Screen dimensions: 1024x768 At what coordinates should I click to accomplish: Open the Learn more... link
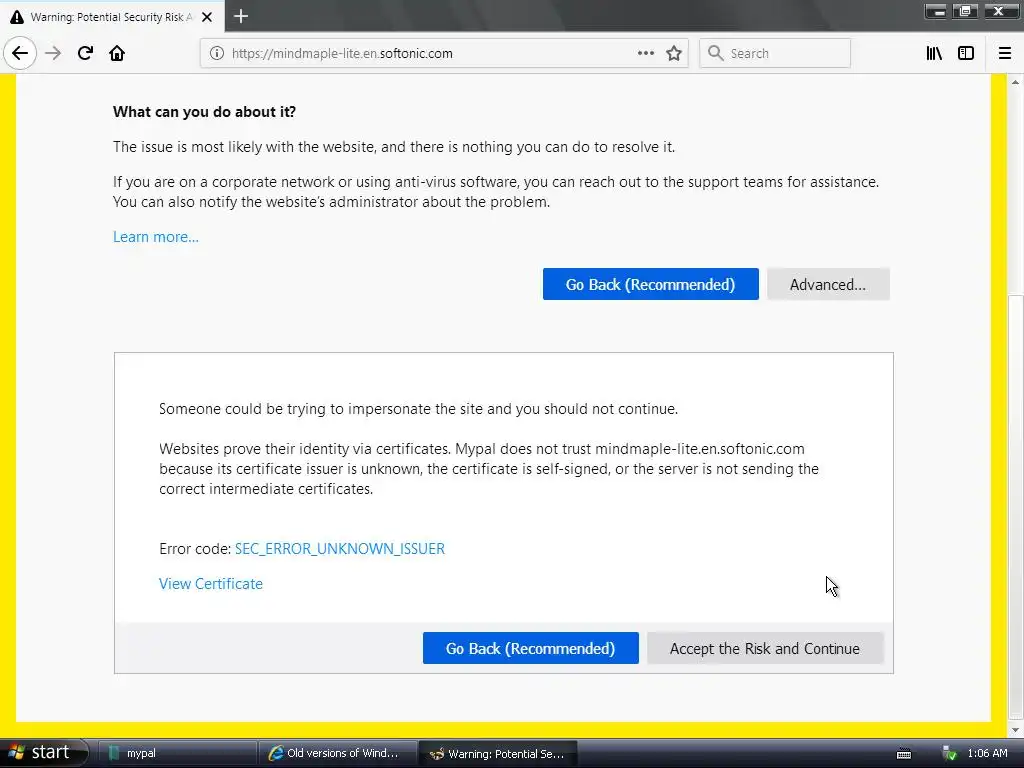(155, 237)
